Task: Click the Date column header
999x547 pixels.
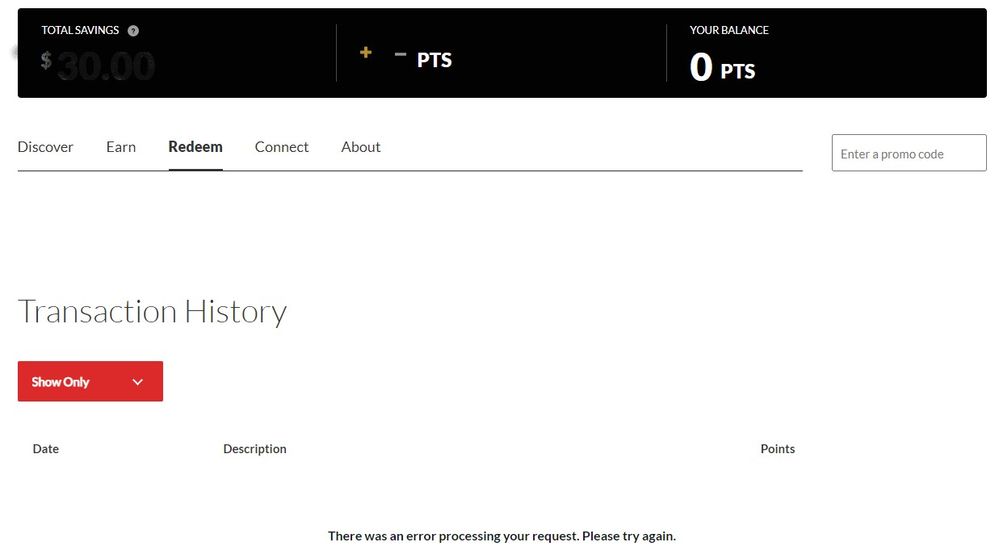Action: coord(46,449)
